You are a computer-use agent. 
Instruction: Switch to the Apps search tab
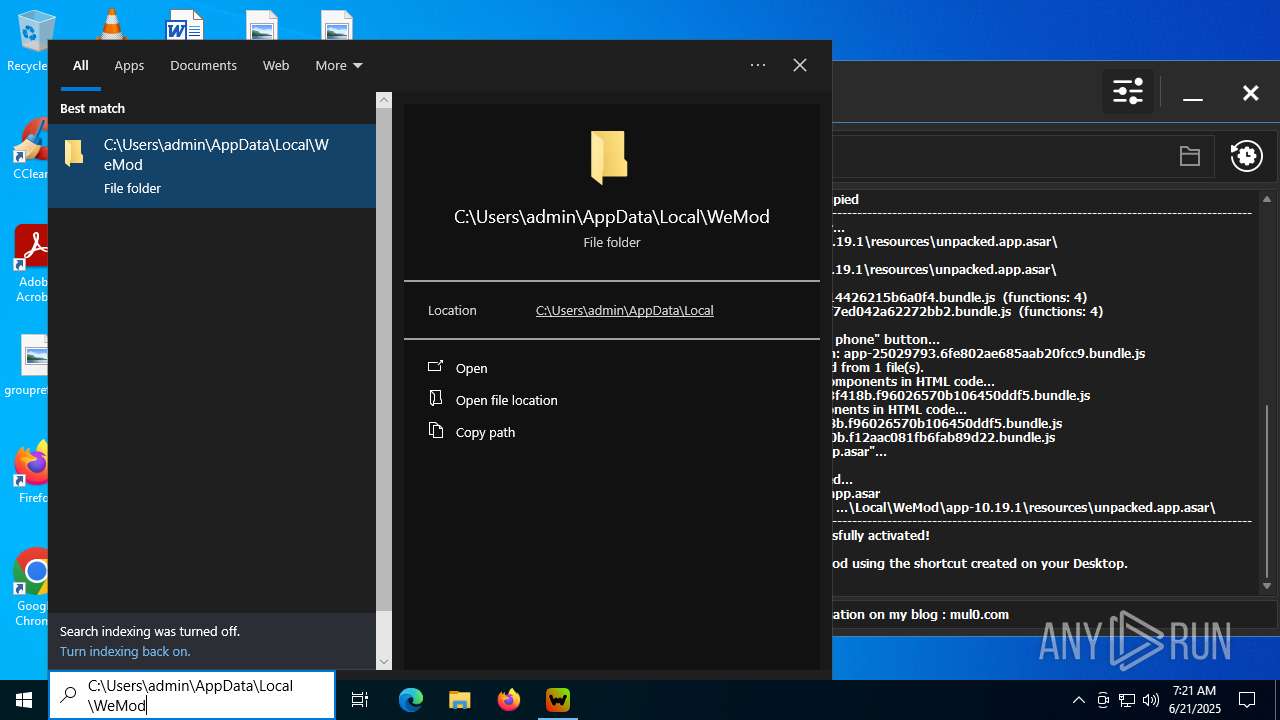pos(129,65)
